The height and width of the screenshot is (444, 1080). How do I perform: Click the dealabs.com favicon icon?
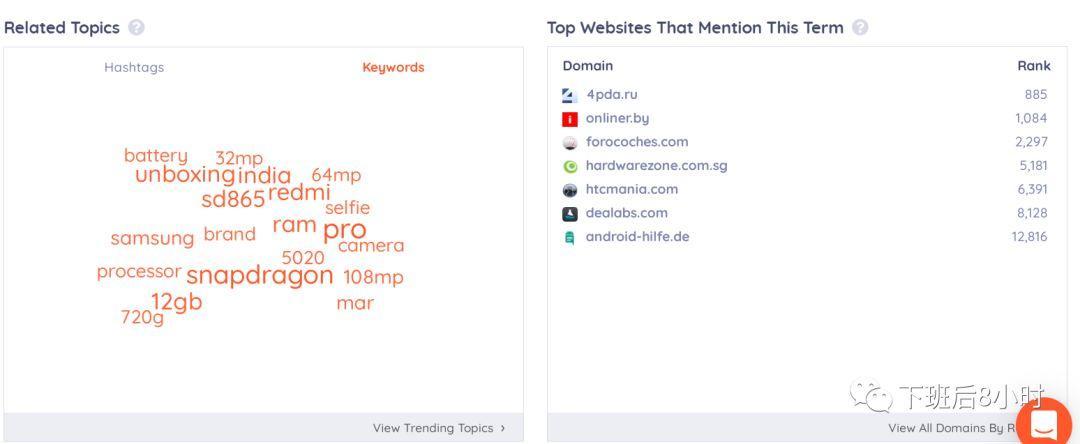[570, 213]
